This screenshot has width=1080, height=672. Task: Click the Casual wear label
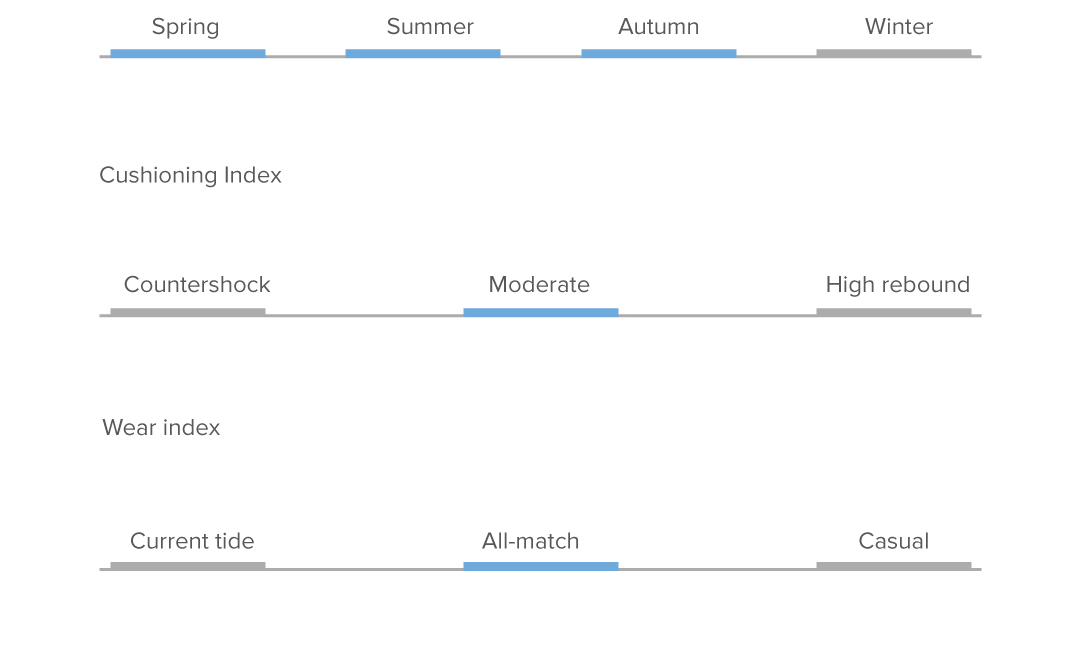(x=893, y=542)
